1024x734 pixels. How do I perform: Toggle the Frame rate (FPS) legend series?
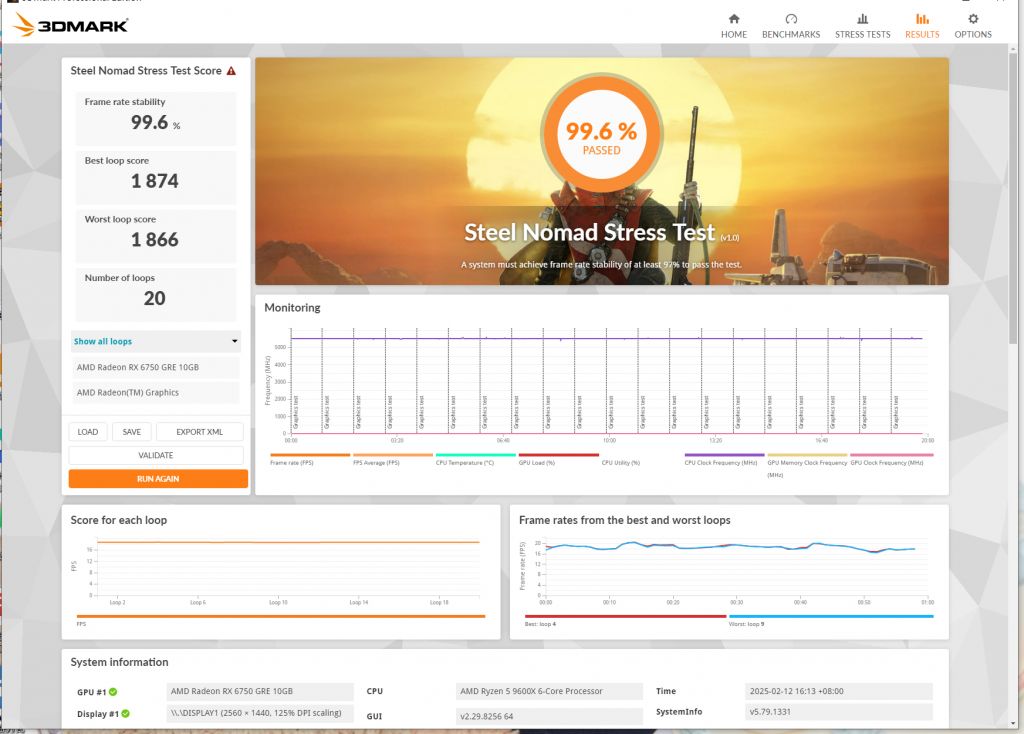(x=310, y=456)
